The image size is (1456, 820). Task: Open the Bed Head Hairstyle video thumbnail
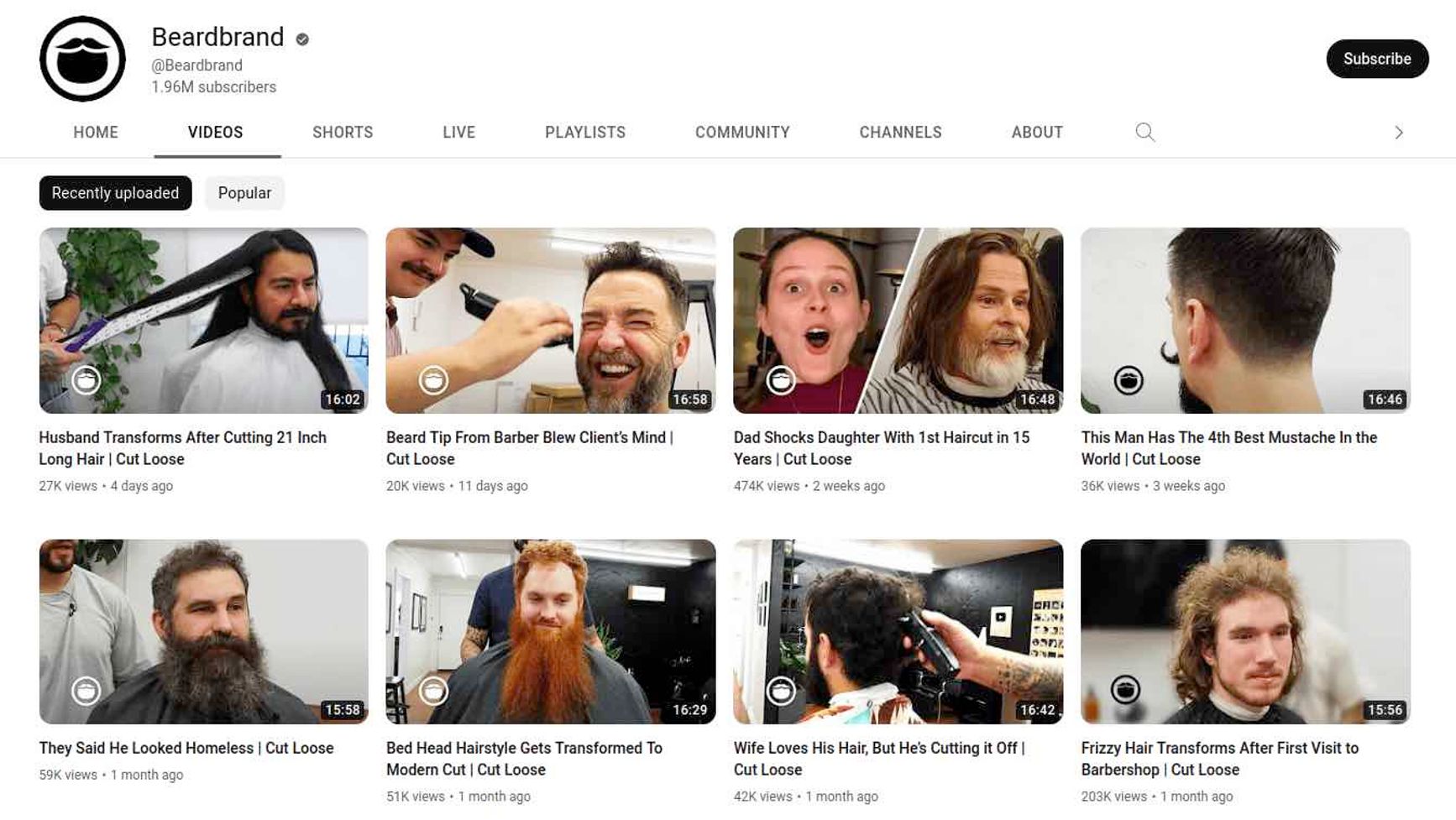[551, 631]
